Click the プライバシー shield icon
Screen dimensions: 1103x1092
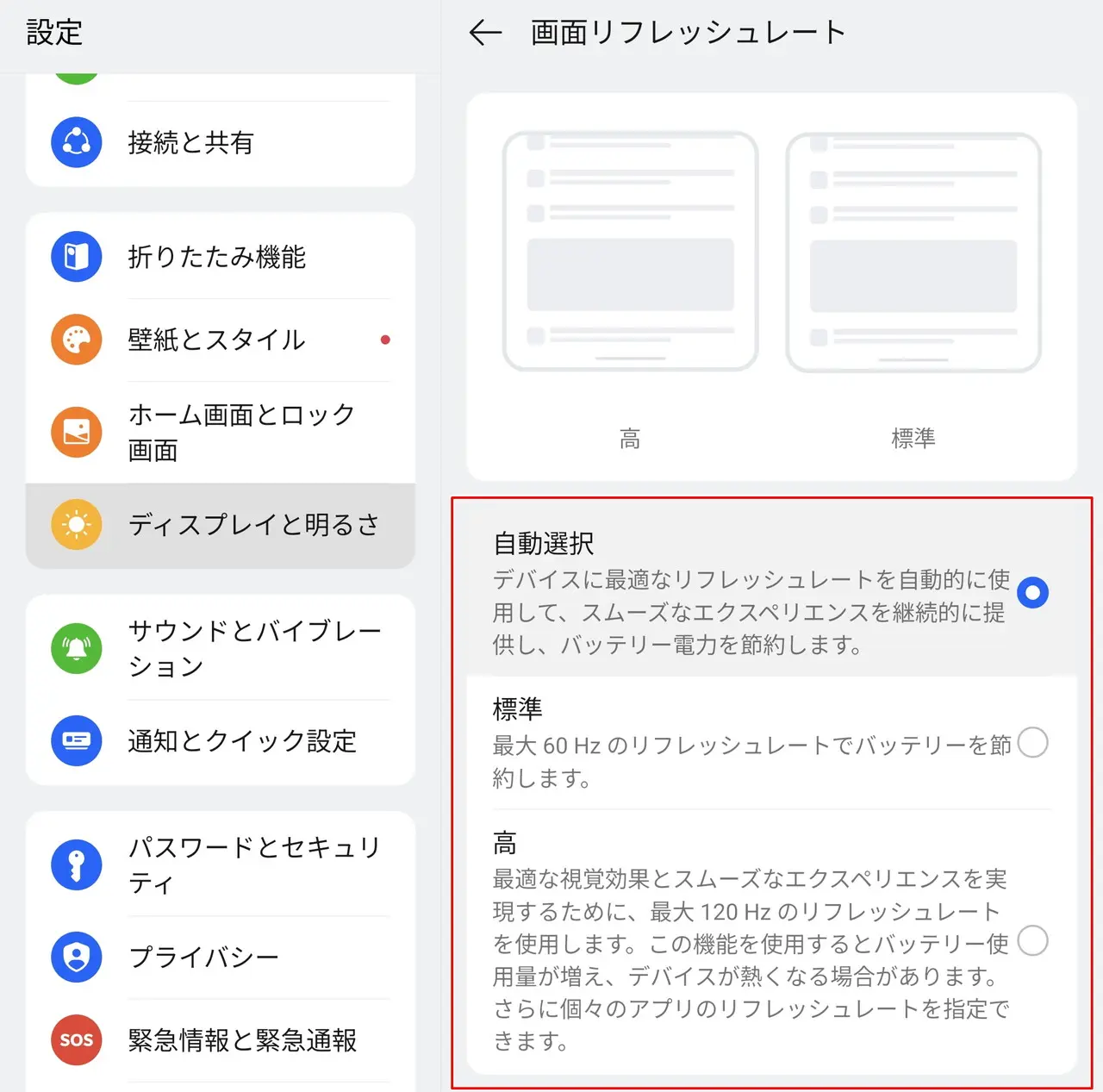[x=77, y=957]
